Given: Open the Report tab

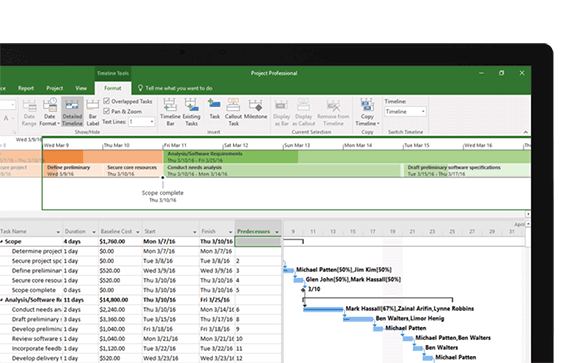Looking at the screenshot, I should [26, 88].
